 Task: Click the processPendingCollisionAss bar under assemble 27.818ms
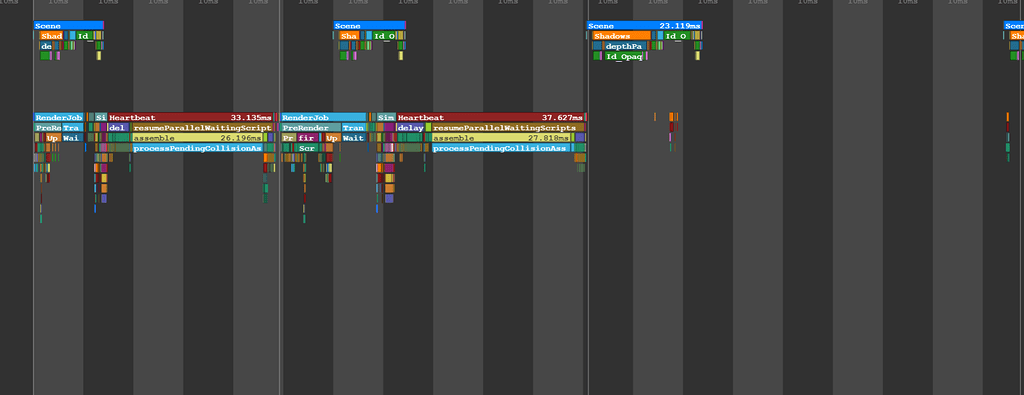coord(501,149)
